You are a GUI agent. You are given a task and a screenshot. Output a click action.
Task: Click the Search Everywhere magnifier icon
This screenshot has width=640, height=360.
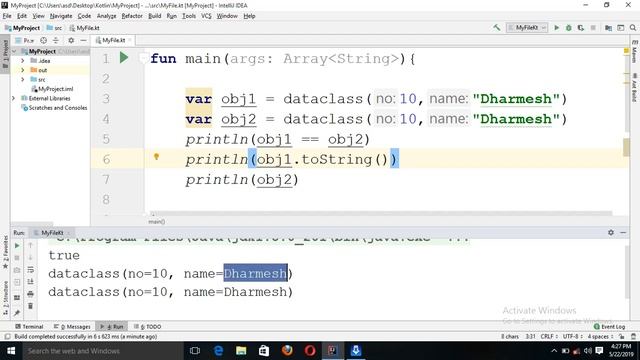point(633,28)
